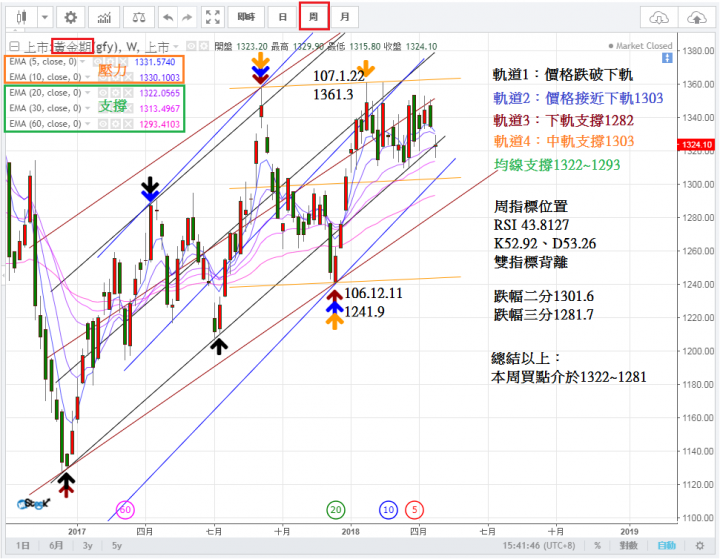Expand the chart style dropdown arrow
The height and width of the screenshot is (559, 720).
(x=45, y=17)
